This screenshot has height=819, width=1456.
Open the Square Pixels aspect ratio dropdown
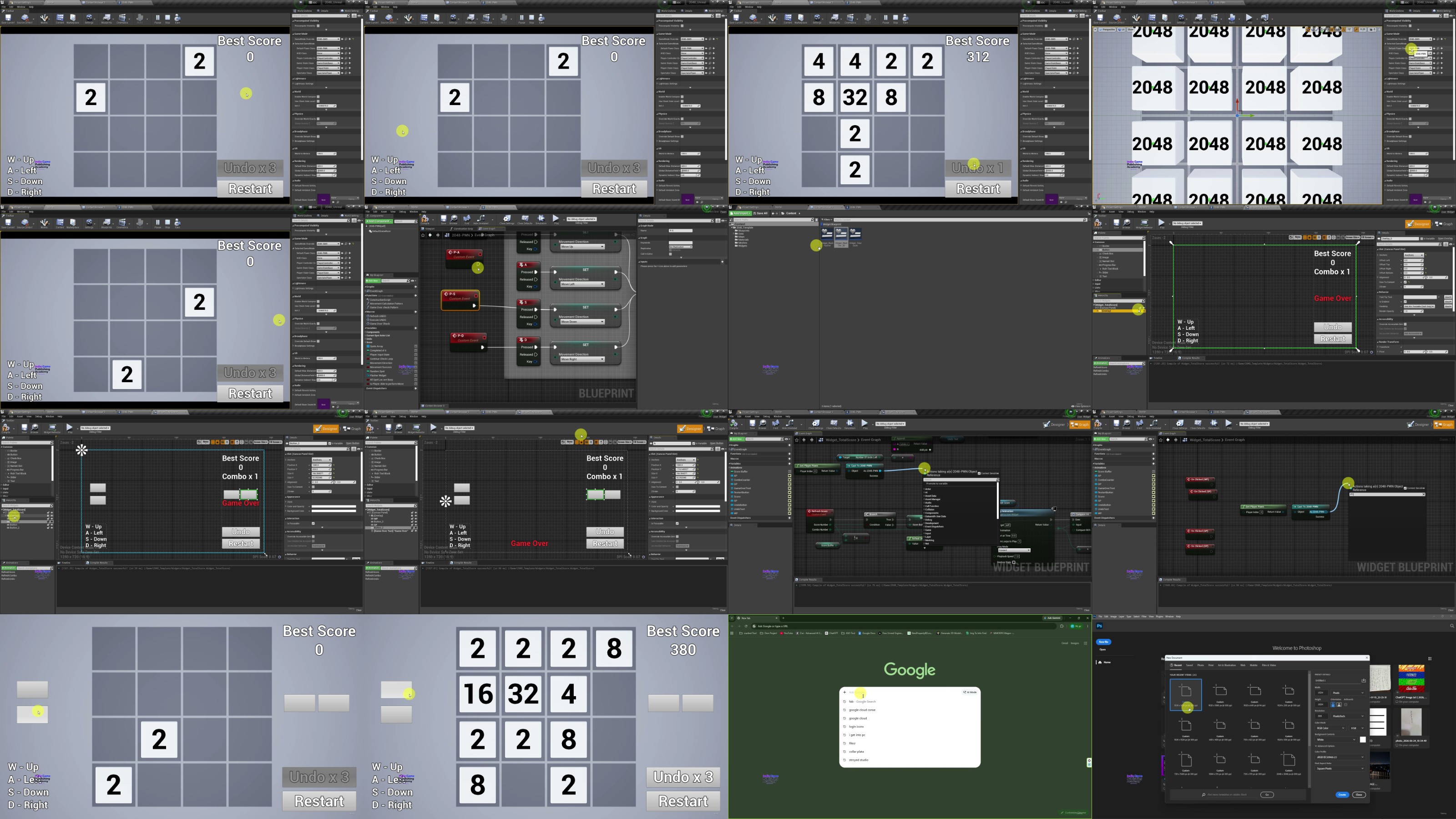(1340, 768)
